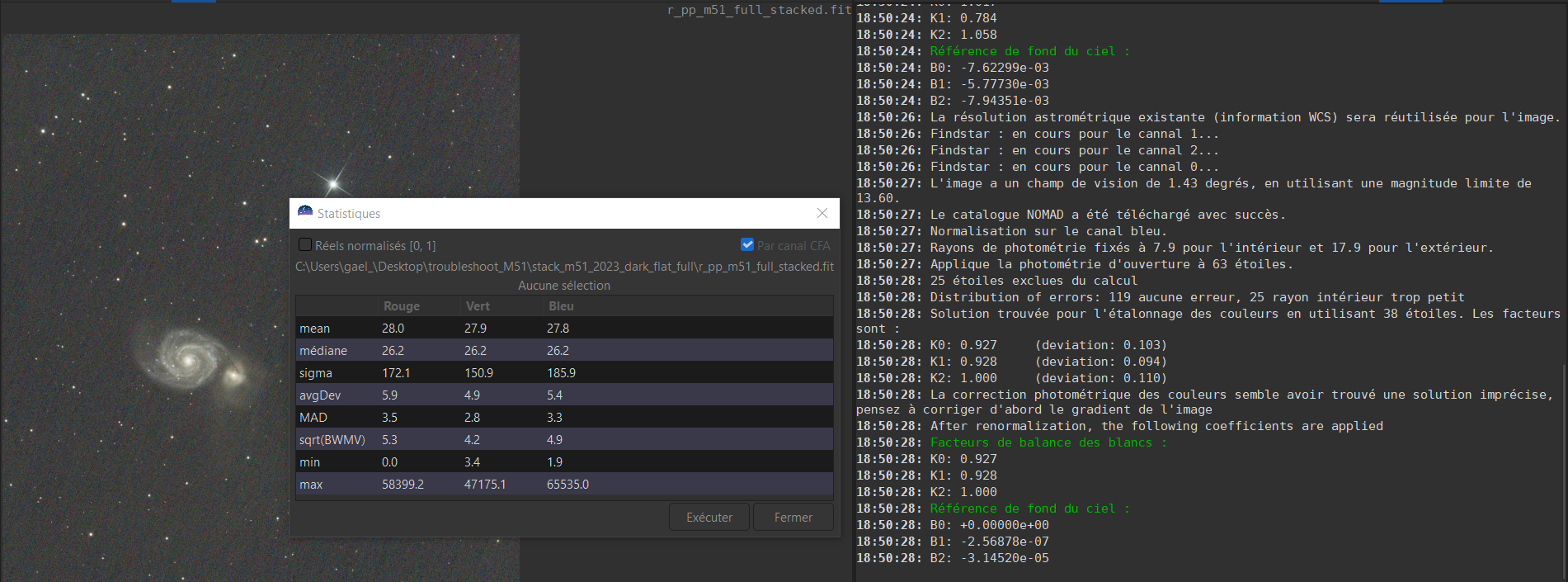Click the Fermer button
Viewport: 1568px width, 582px height.
[793, 518]
